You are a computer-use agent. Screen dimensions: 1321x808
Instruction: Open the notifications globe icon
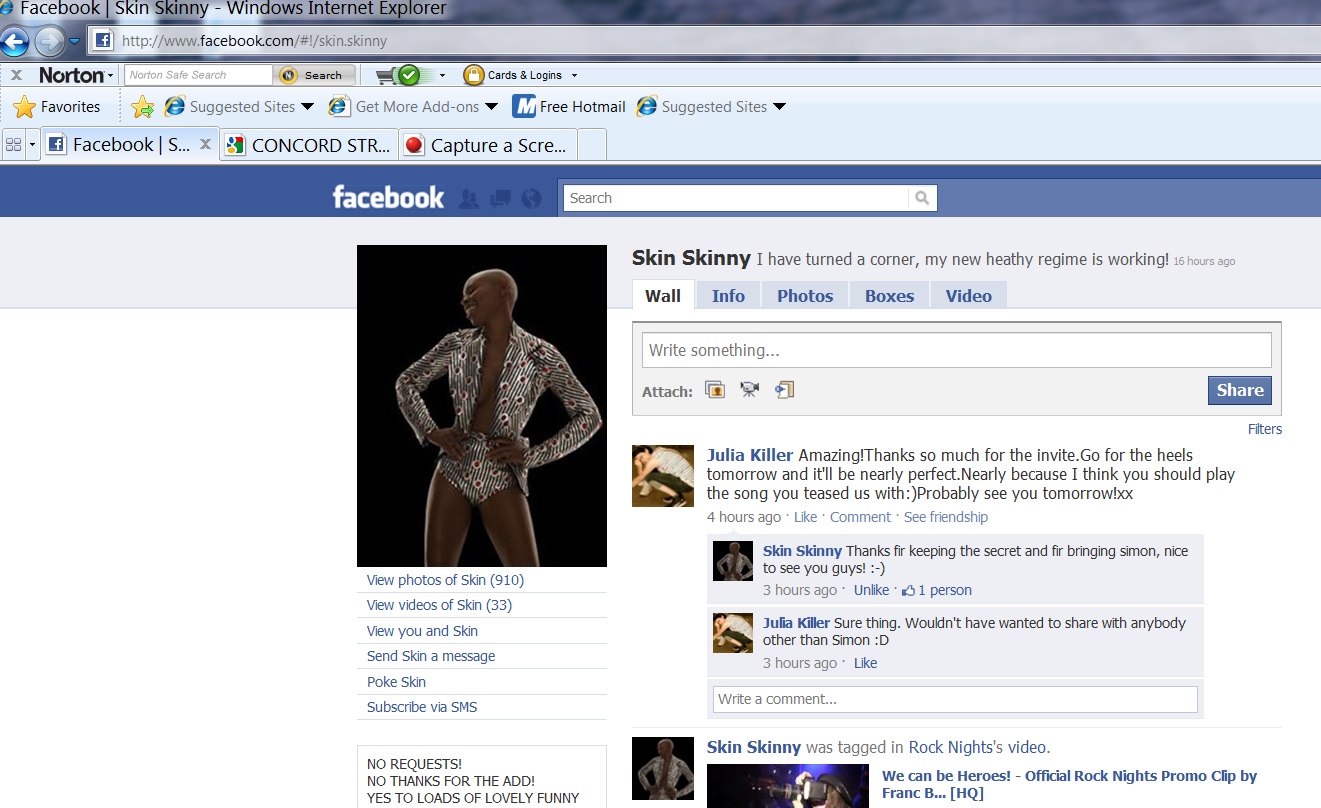click(531, 199)
